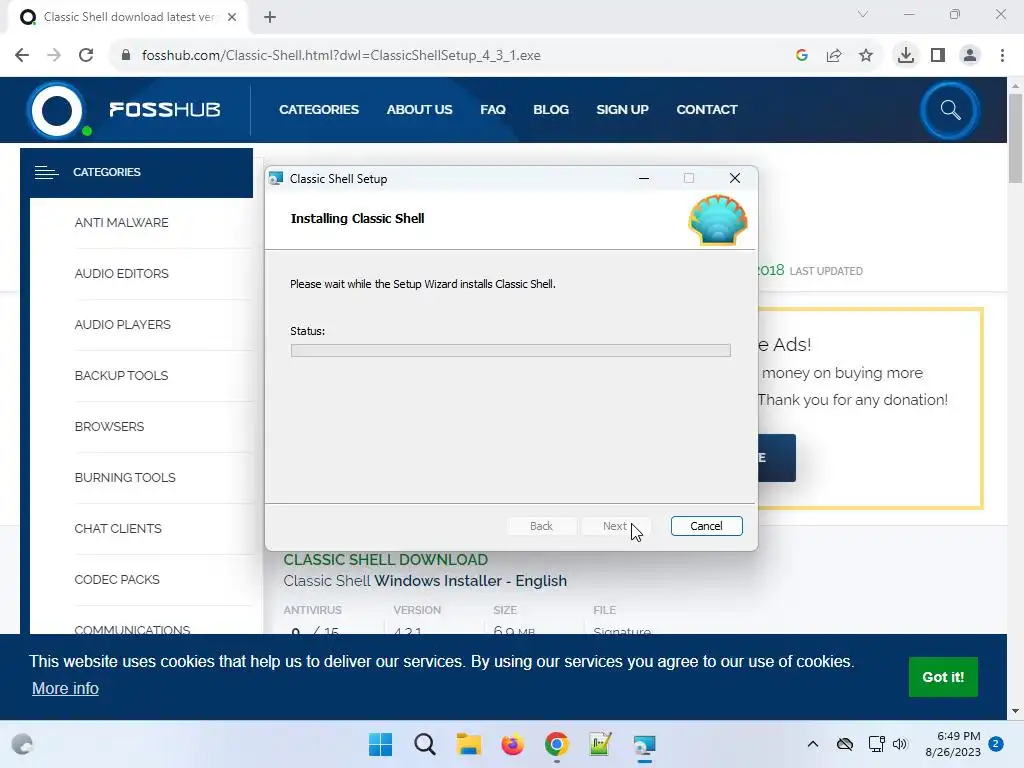1024x768 pixels.
Task: Click the sidebar CATEGORIES header
Action: (136, 172)
